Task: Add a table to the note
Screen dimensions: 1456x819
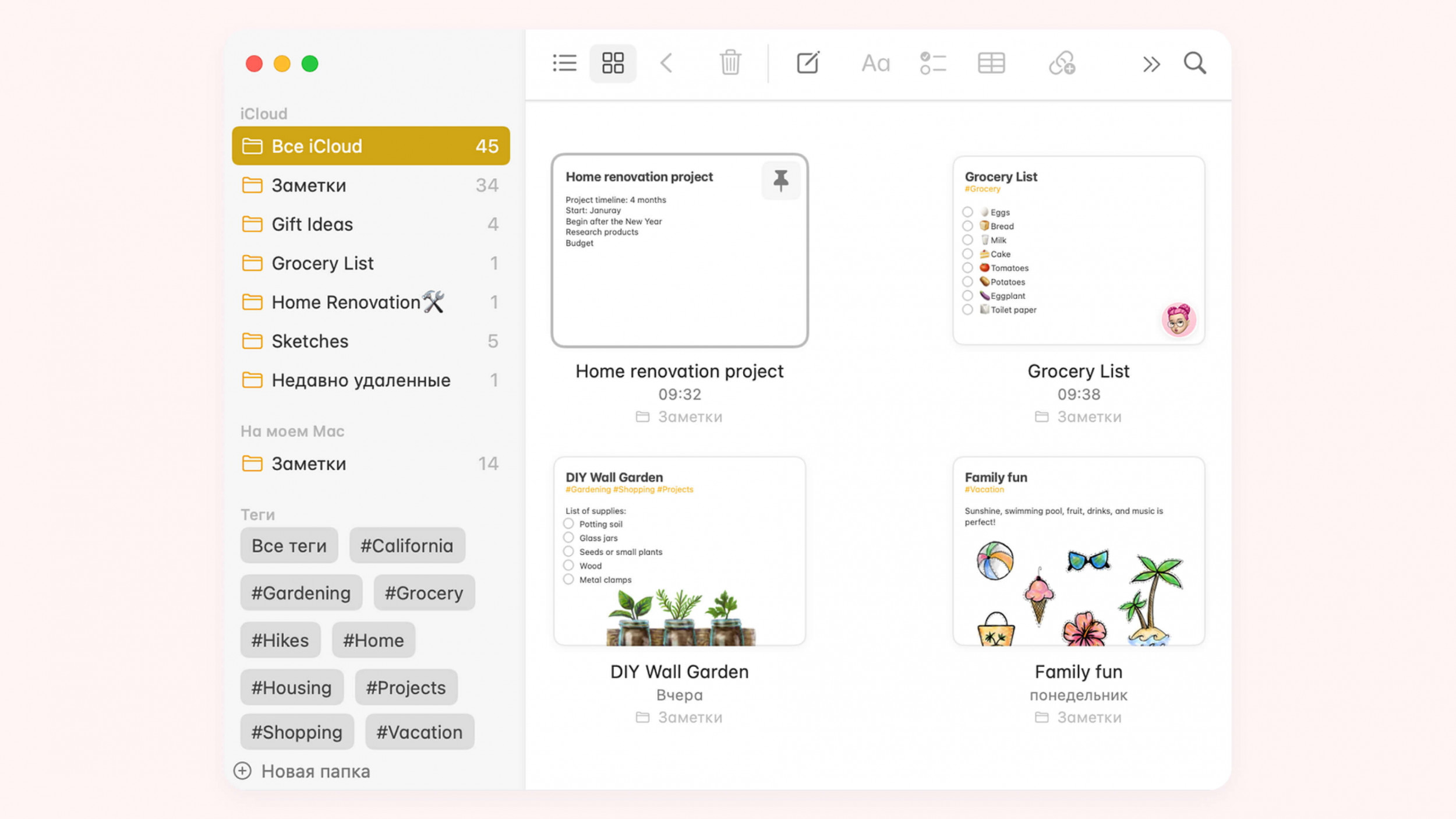Action: click(x=991, y=63)
